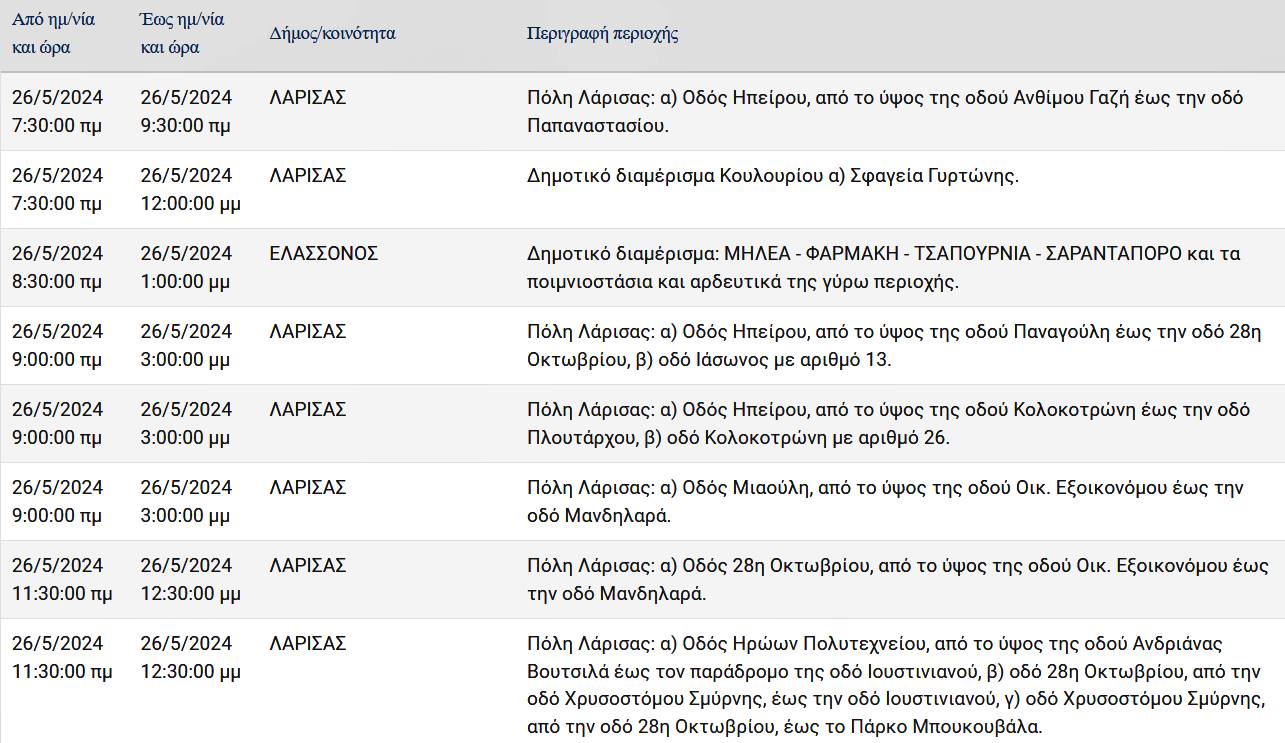Click the 12:30:00 μμ end in the Ηρώων Πολυτεχνείου row
1285x743 pixels.
pos(191,657)
